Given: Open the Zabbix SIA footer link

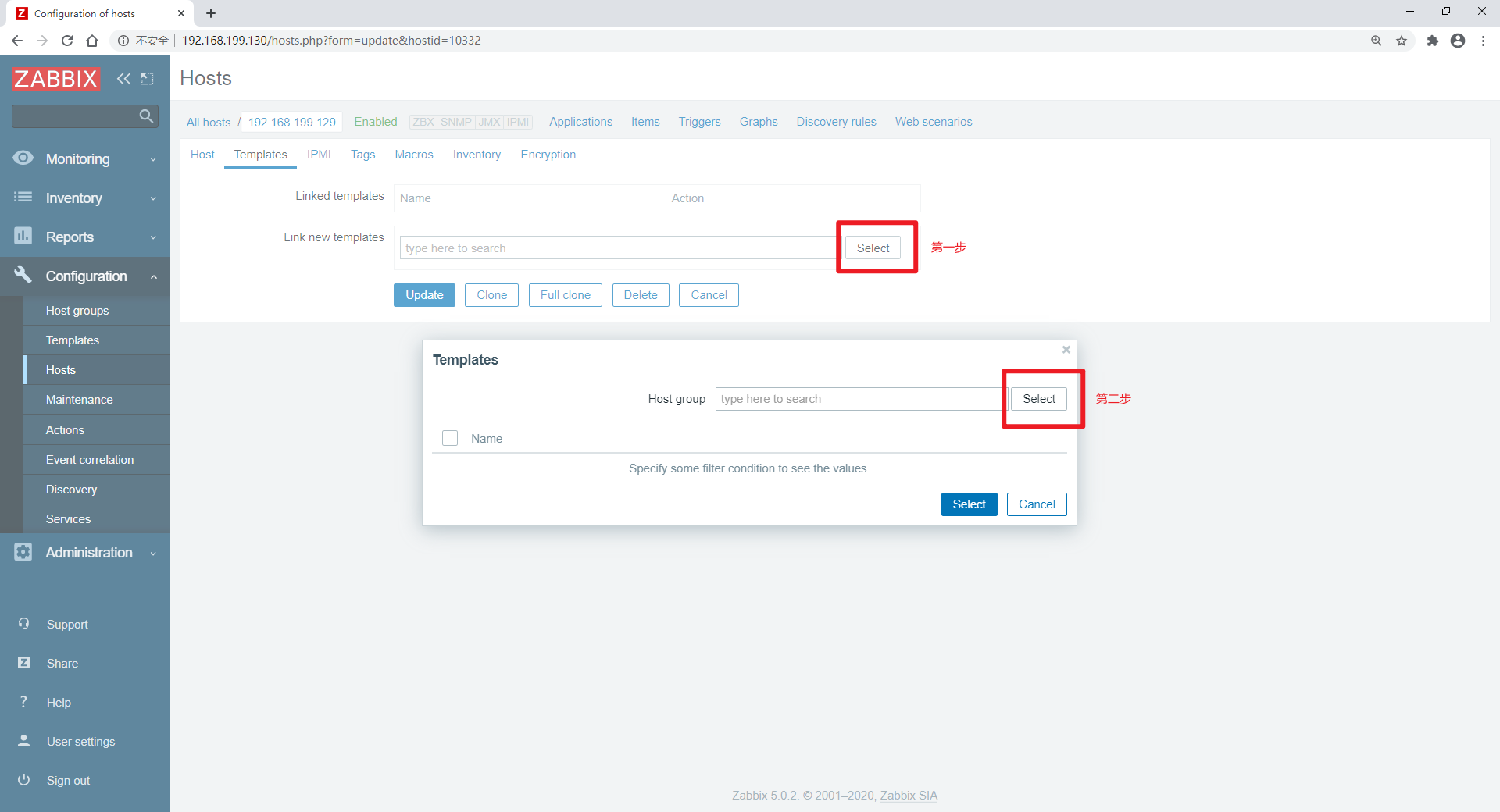Looking at the screenshot, I should tap(909, 796).
